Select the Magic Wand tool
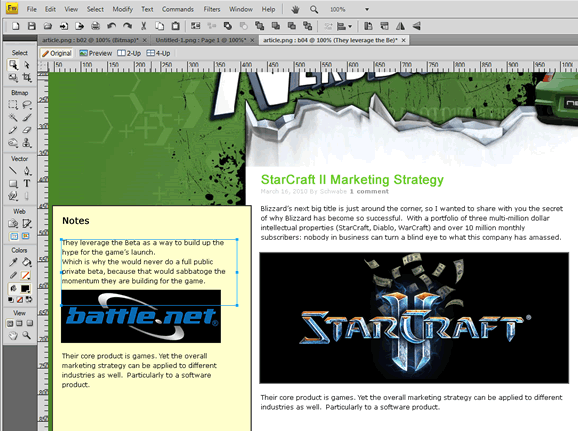Viewport: 578px width, 431px height. tap(13, 118)
